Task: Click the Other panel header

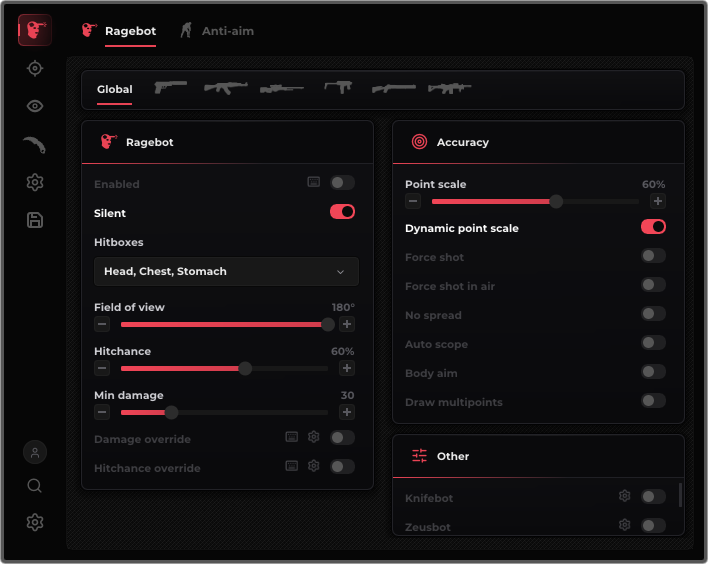Action: point(538,456)
